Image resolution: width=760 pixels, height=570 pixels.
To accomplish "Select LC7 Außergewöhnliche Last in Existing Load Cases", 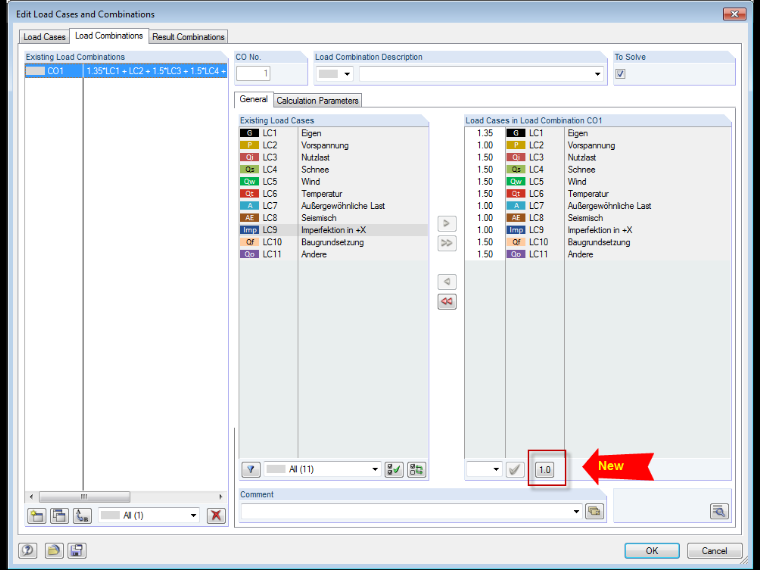I will pyautogui.click(x=333, y=206).
